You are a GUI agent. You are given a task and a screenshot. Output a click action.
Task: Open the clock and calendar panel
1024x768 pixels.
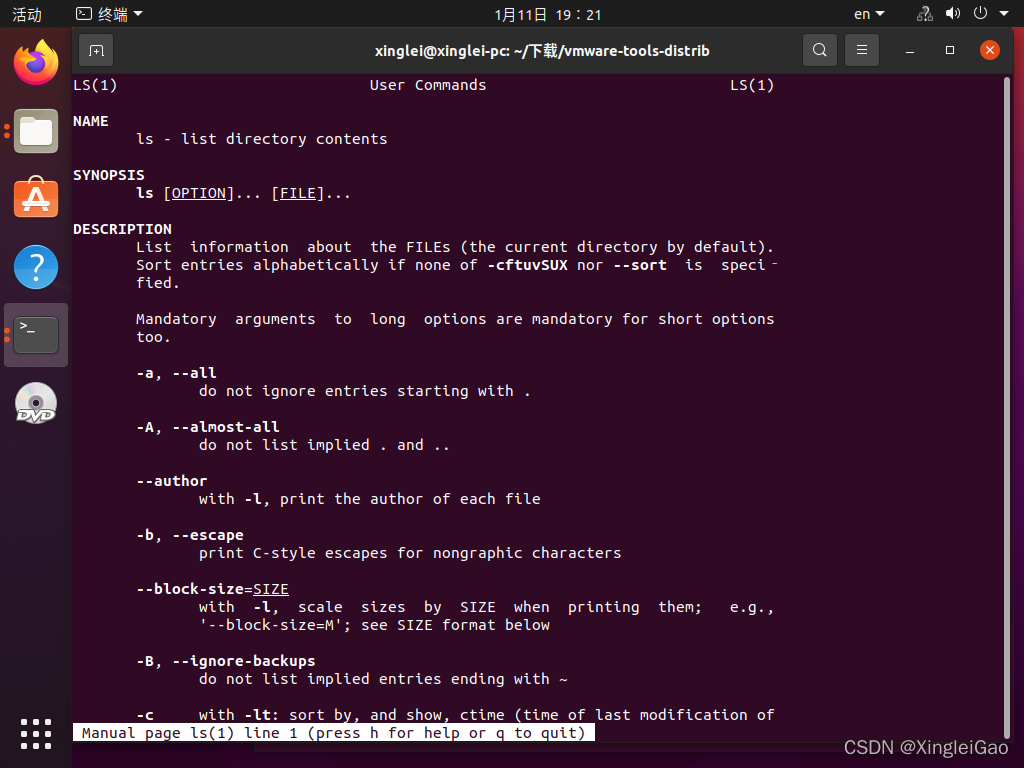[x=547, y=14]
